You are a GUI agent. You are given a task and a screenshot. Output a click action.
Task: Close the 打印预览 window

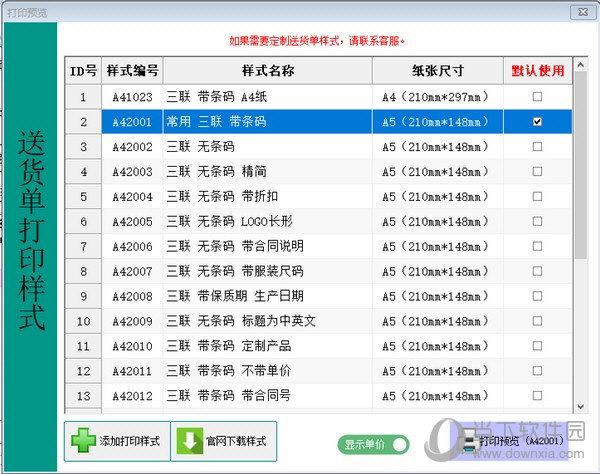tap(583, 12)
